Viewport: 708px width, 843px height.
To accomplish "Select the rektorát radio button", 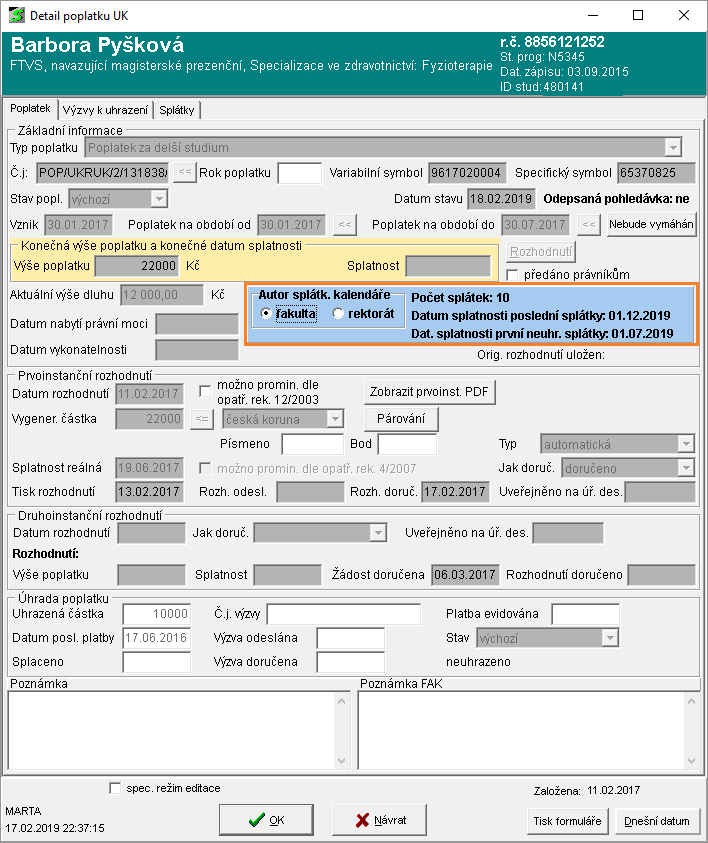I will [338, 314].
